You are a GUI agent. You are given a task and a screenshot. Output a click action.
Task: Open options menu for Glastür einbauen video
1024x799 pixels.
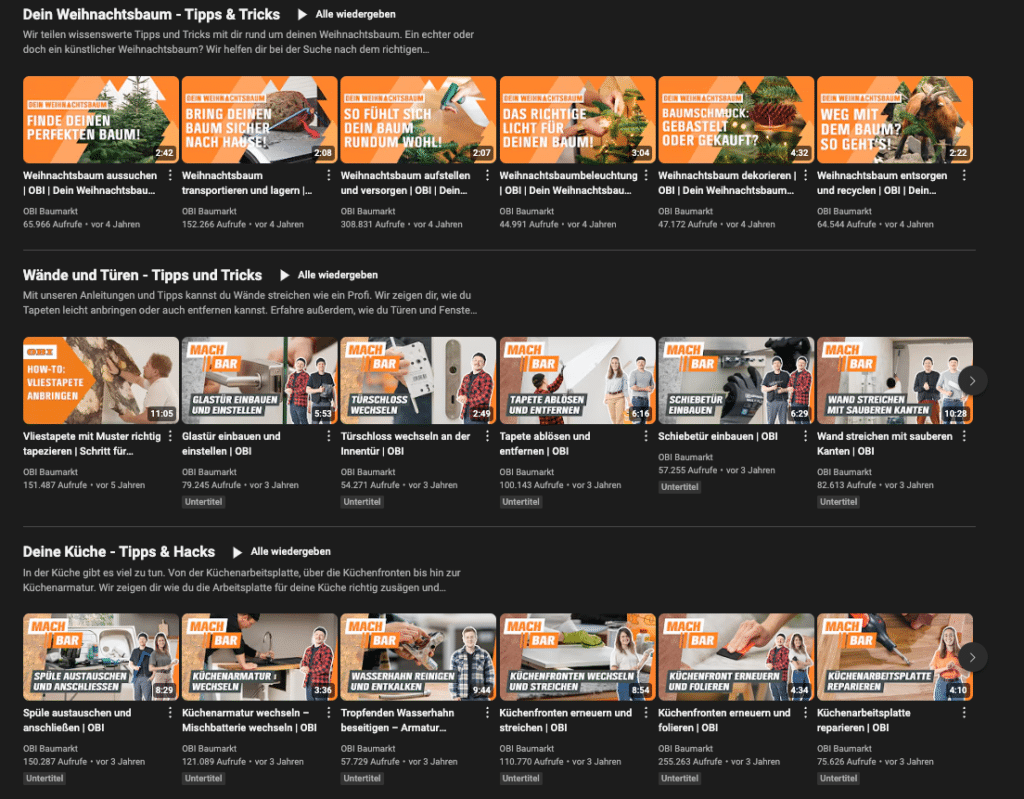point(328,436)
